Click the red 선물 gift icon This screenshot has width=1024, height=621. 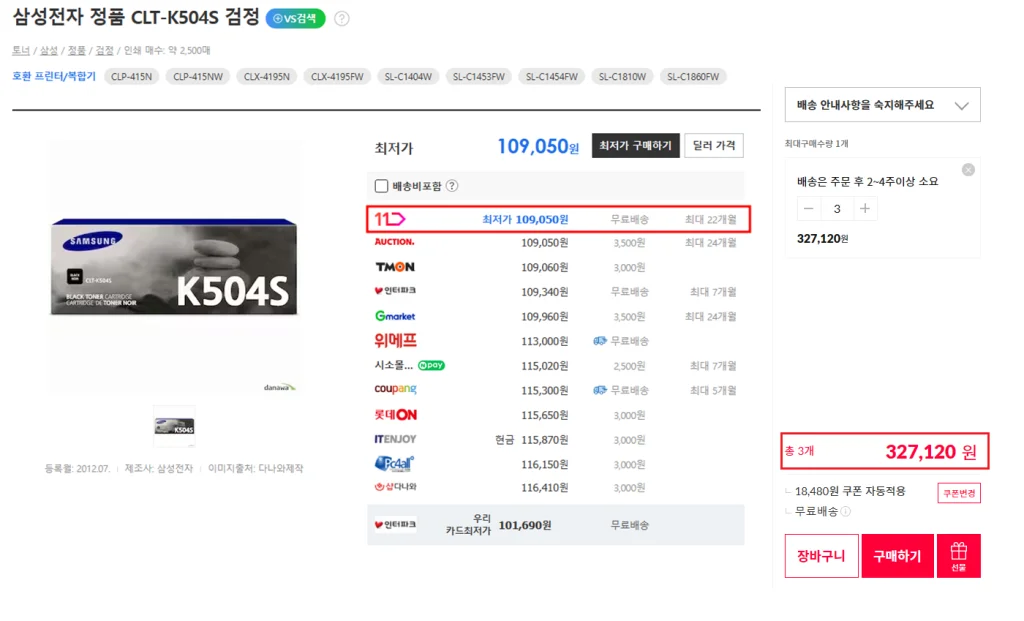tap(959, 555)
